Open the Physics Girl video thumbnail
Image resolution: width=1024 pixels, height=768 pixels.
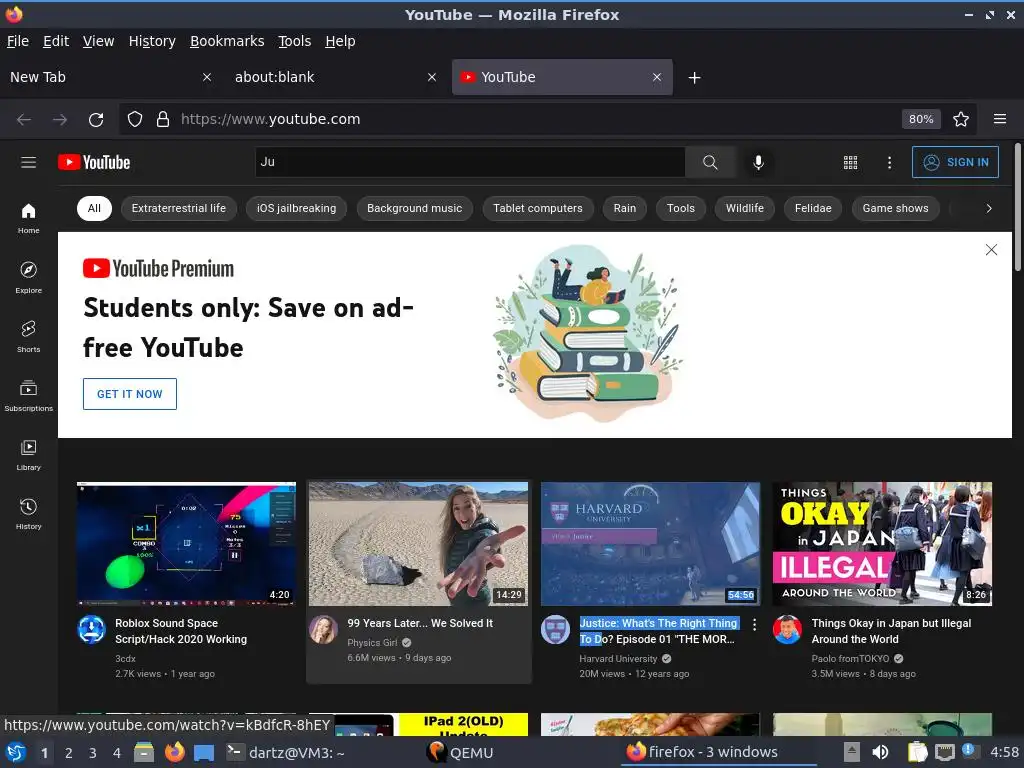click(x=418, y=544)
